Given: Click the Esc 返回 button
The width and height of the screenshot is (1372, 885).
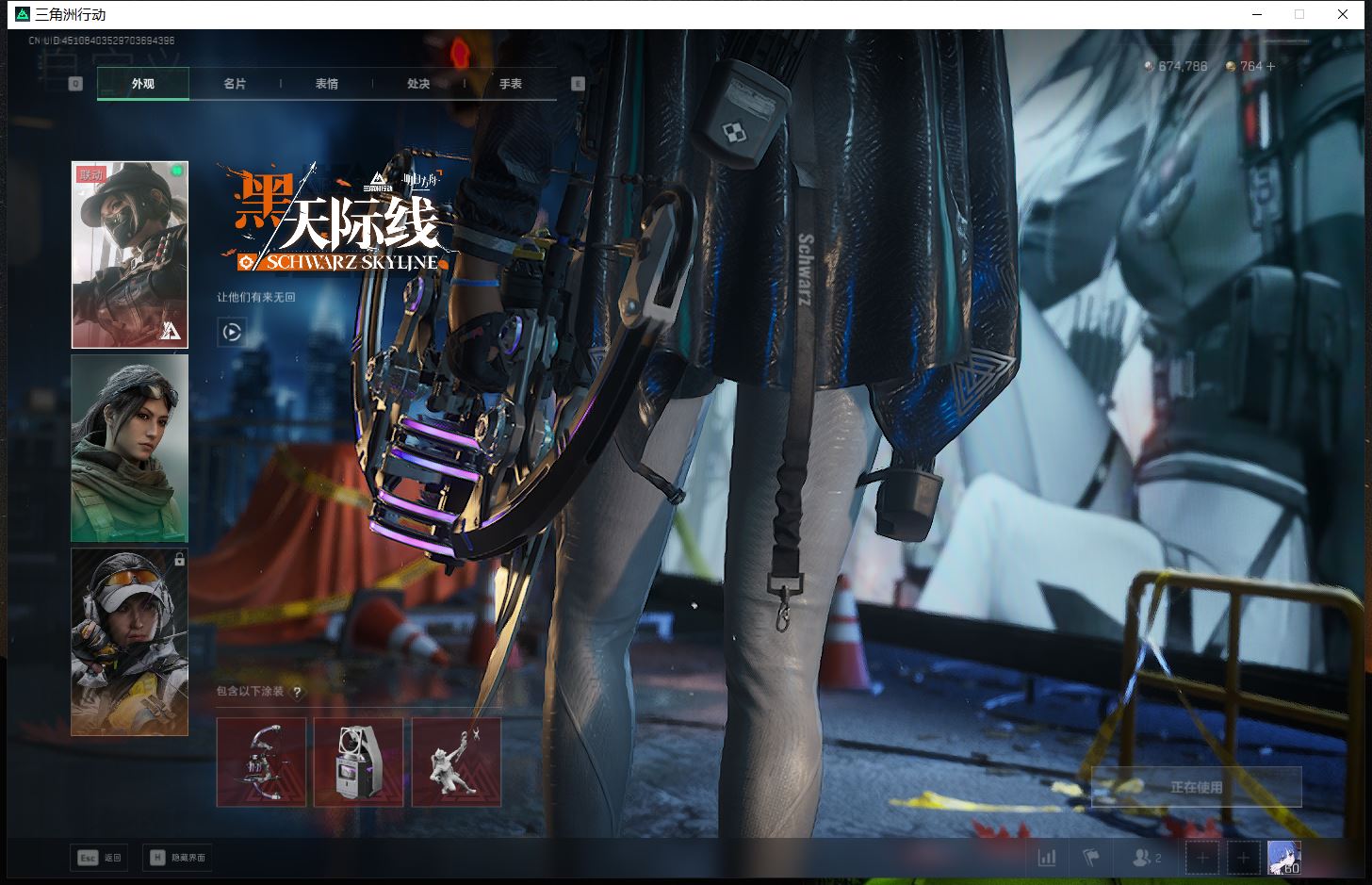Looking at the screenshot, I should click(100, 858).
